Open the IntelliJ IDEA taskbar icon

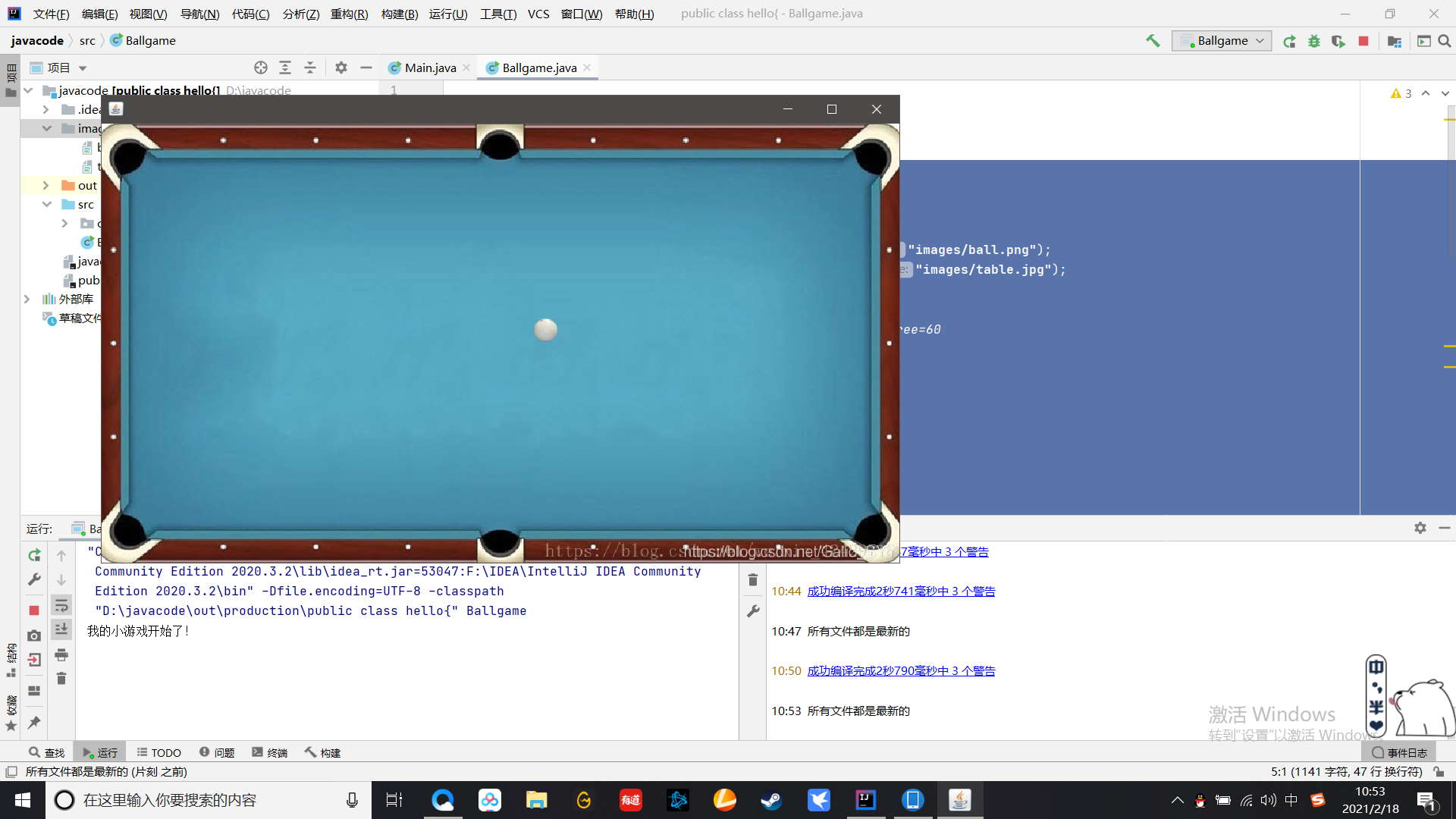865,800
